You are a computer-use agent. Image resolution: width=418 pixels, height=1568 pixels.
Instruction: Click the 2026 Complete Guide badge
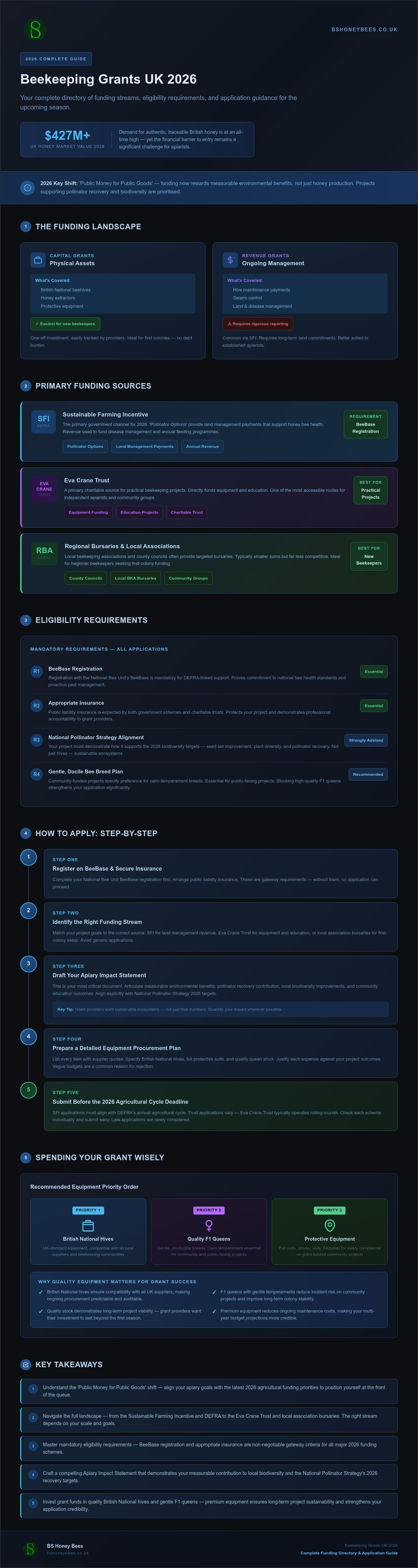pyautogui.click(x=56, y=59)
